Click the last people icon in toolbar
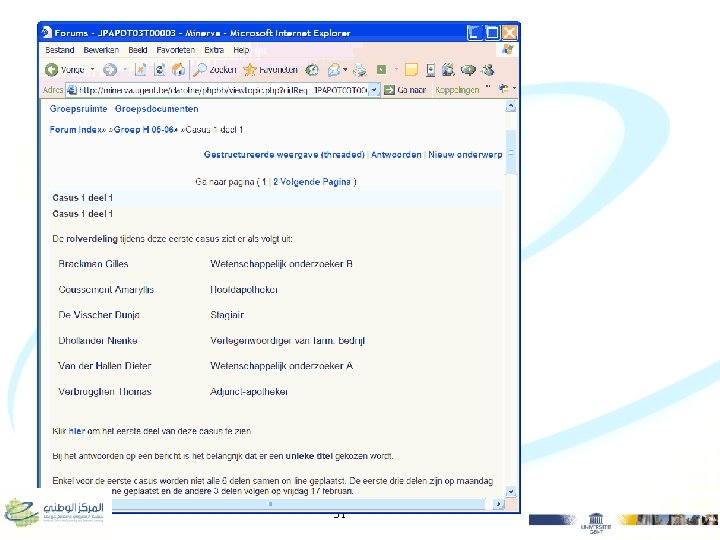 click(488, 70)
